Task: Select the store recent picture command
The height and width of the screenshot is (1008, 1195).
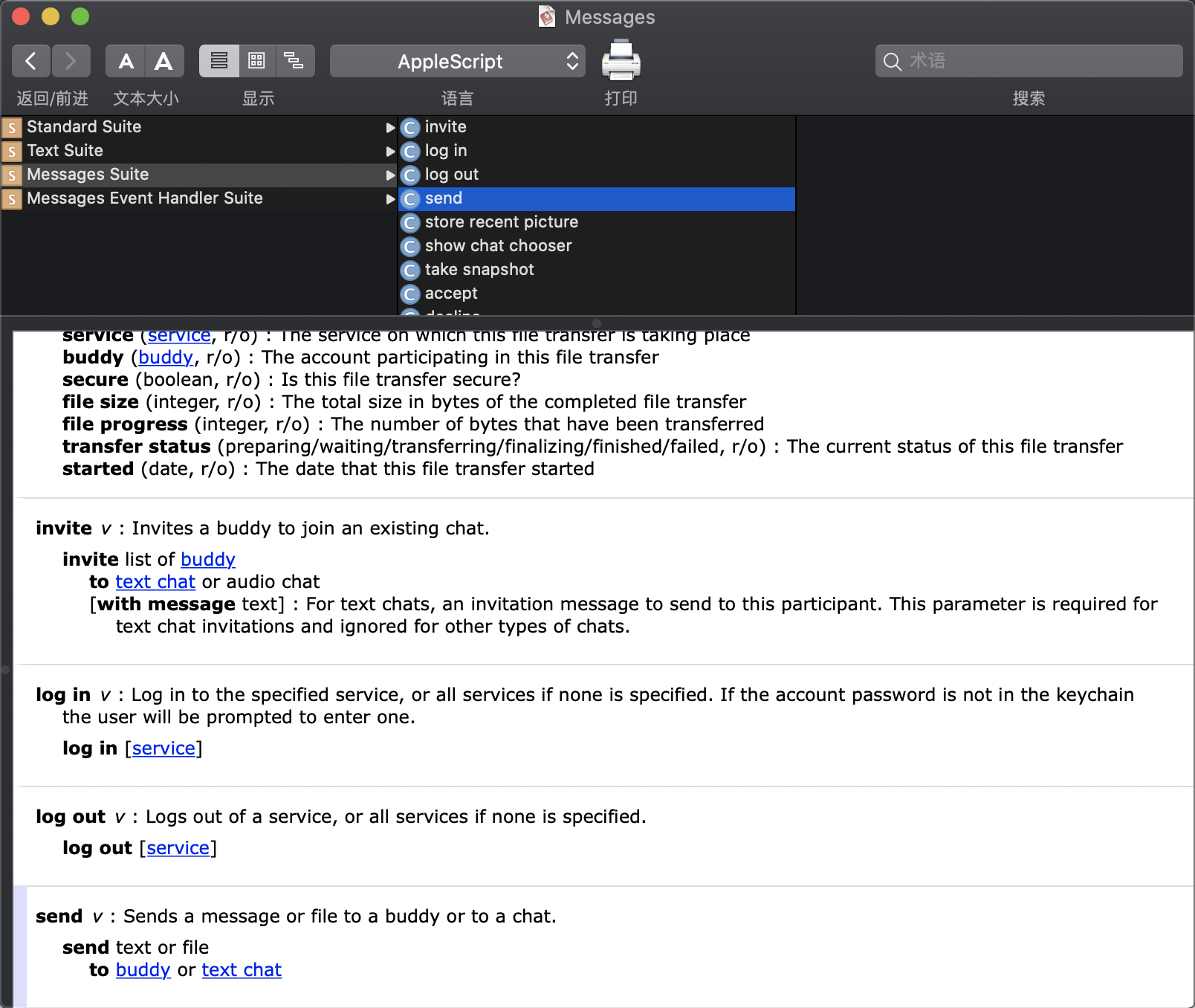Action: coord(597,222)
